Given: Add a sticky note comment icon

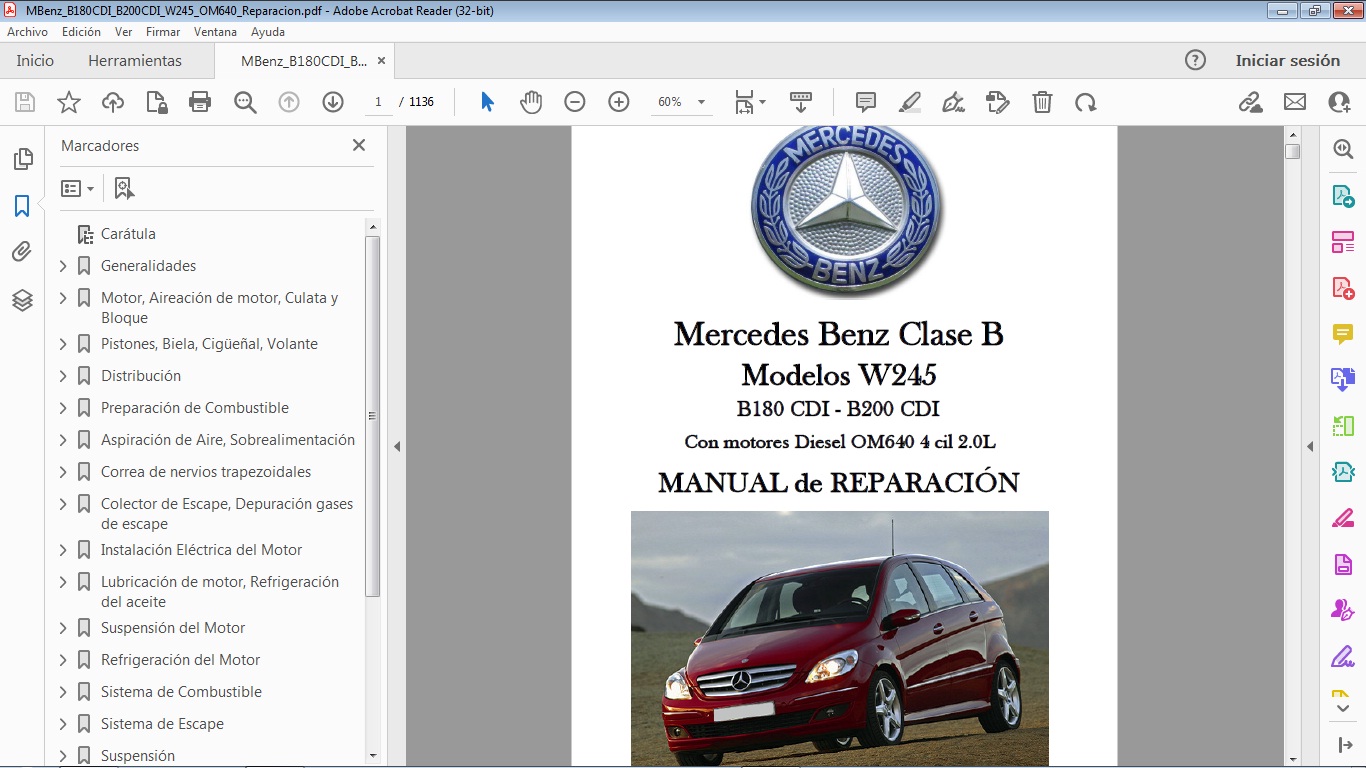Looking at the screenshot, I should click(866, 102).
